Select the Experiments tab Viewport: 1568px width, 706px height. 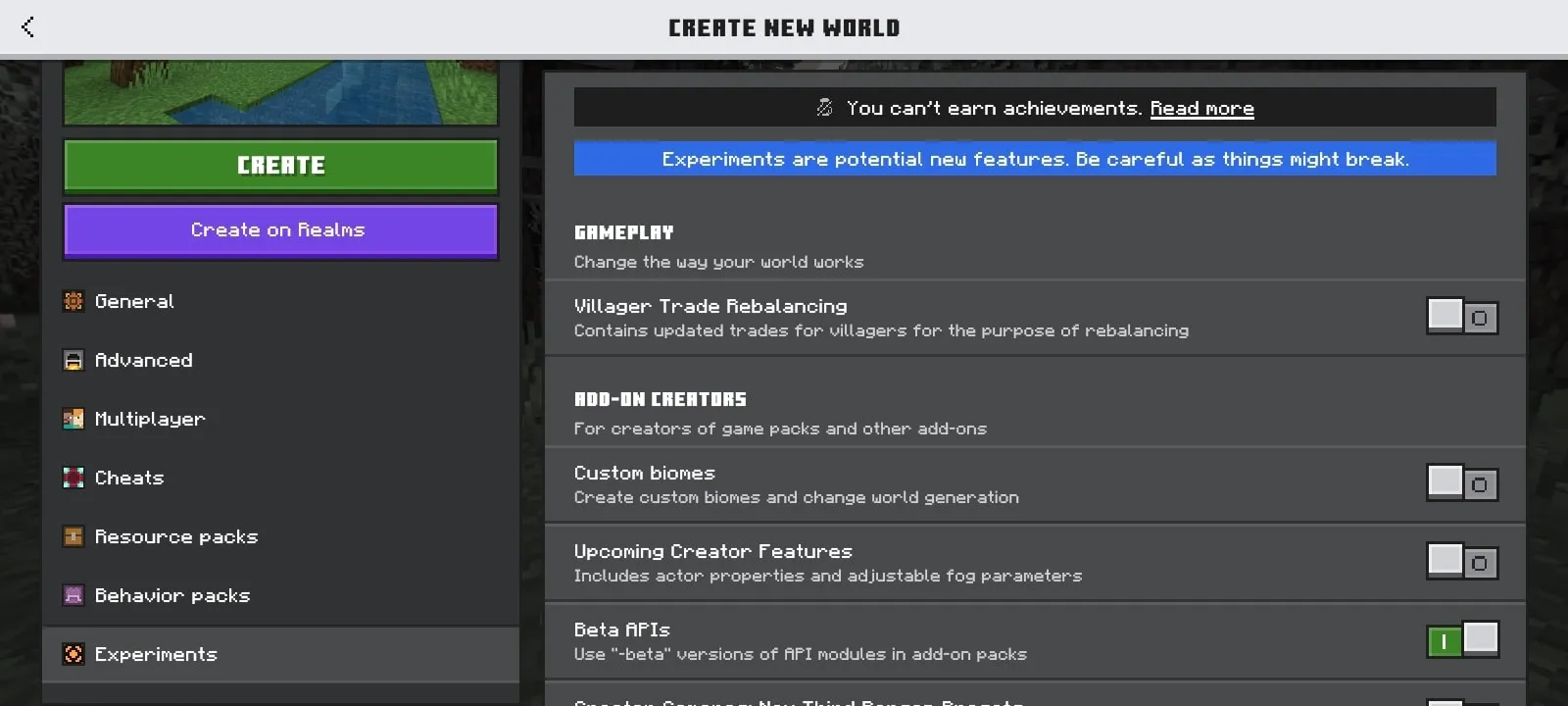281,654
